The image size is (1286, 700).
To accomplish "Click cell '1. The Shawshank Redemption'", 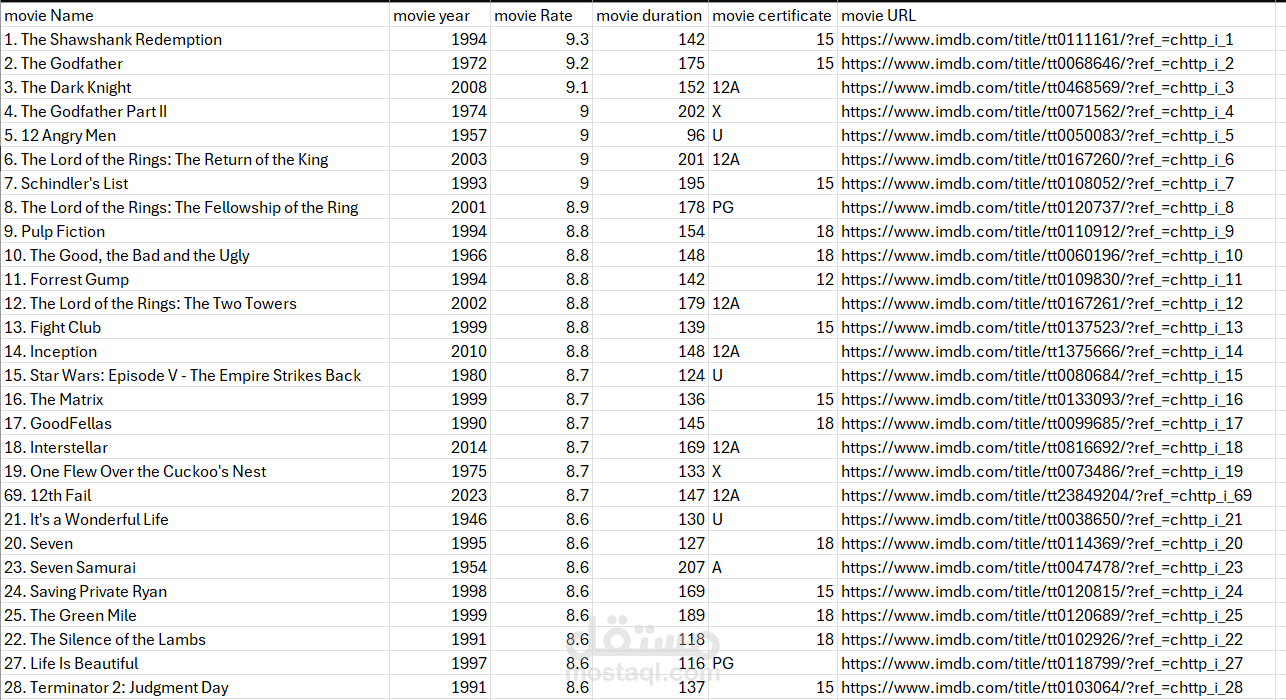I will (196, 39).
